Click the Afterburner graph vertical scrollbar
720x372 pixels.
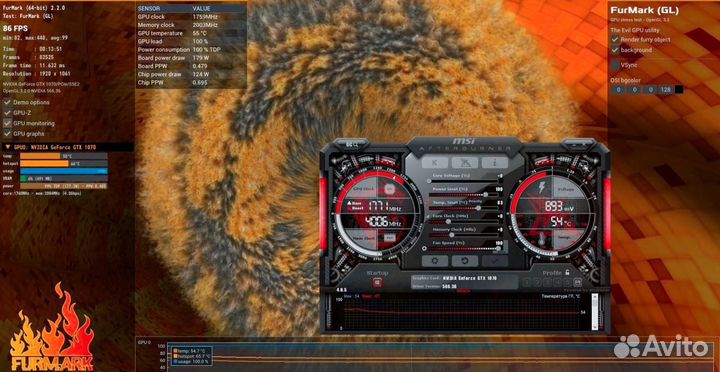coord(595,311)
